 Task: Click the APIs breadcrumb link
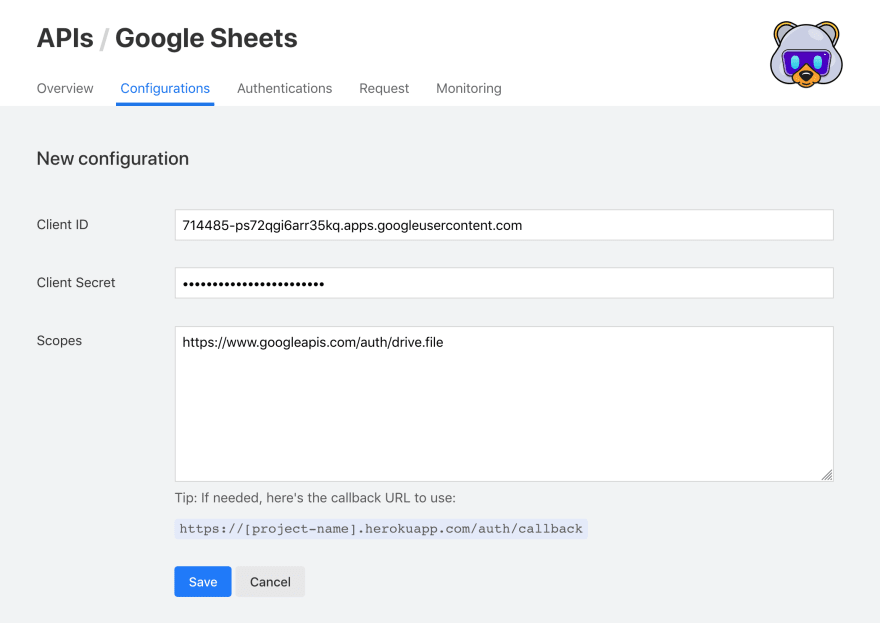point(65,38)
